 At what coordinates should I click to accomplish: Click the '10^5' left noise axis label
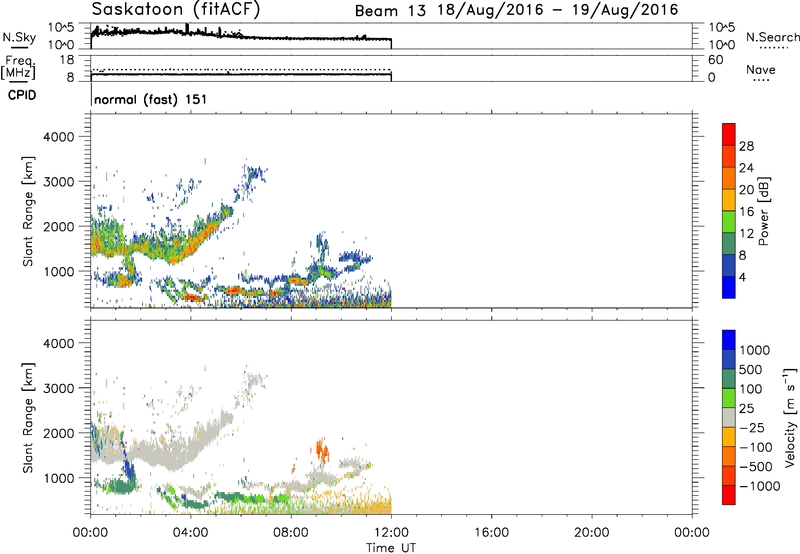coord(61,27)
